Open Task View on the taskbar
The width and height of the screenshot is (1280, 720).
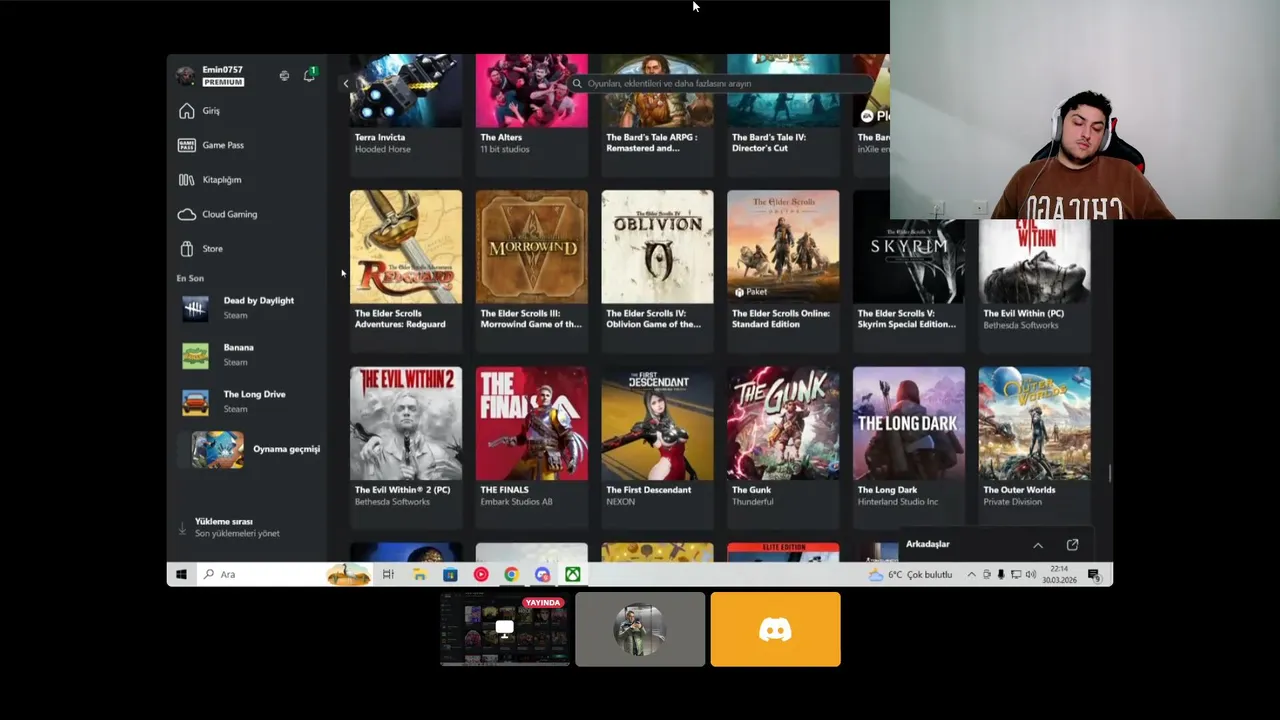(388, 574)
